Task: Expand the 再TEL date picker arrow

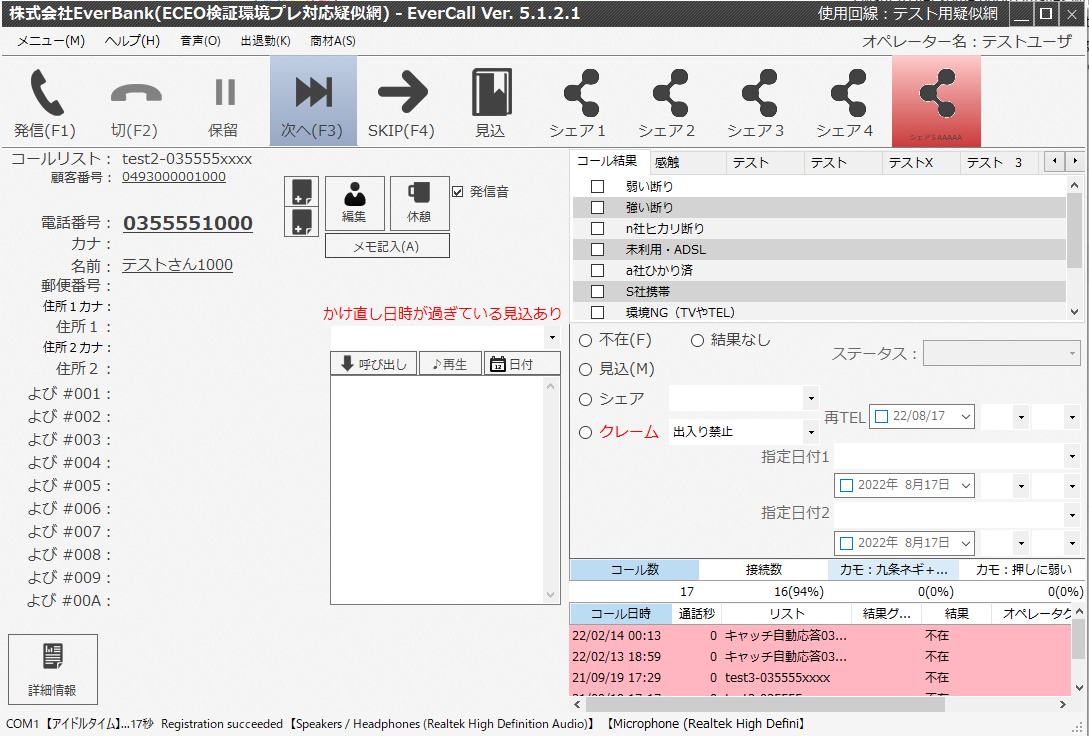Action: (x=965, y=417)
